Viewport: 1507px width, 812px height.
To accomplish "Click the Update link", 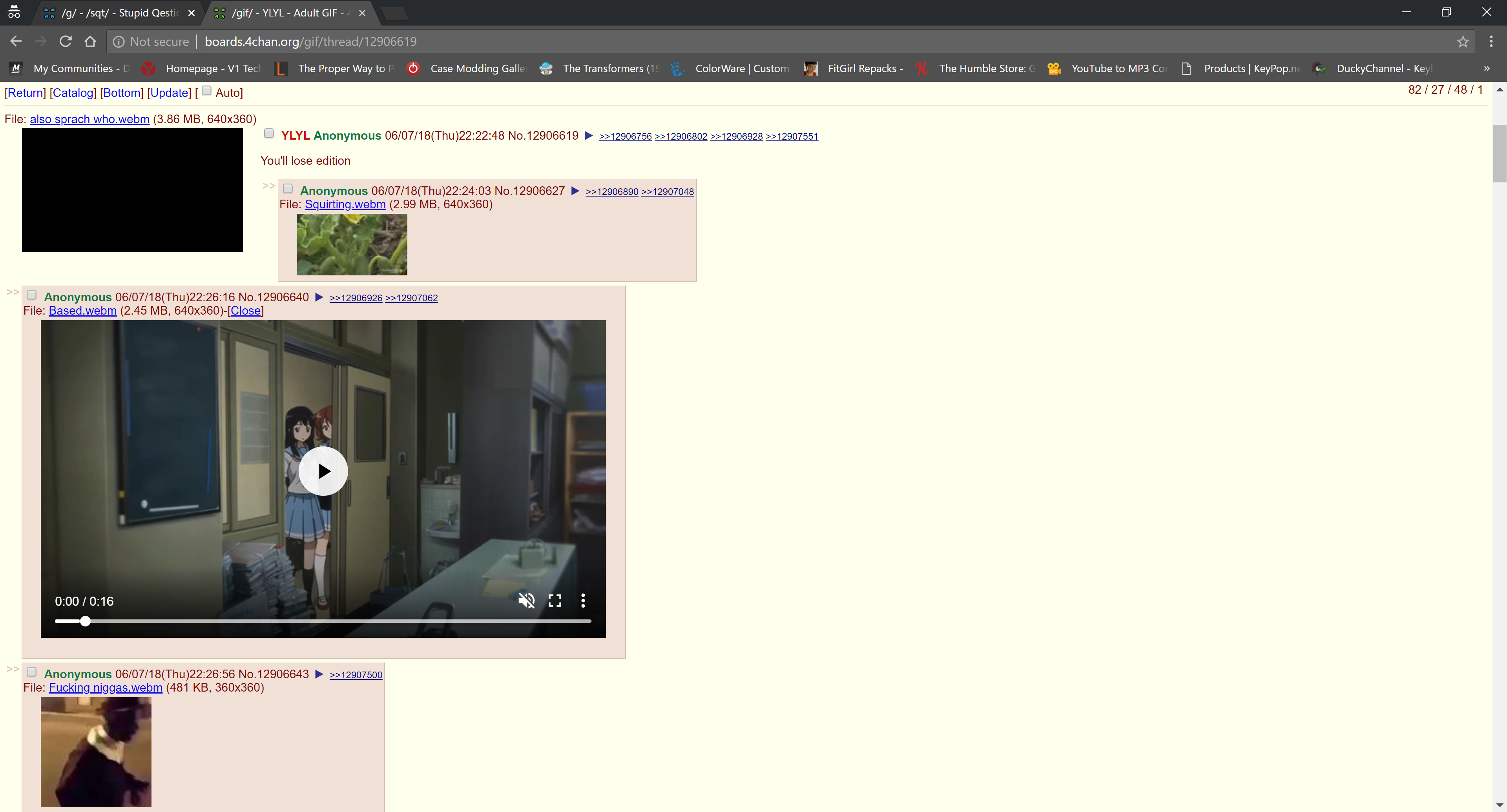I will (169, 93).
